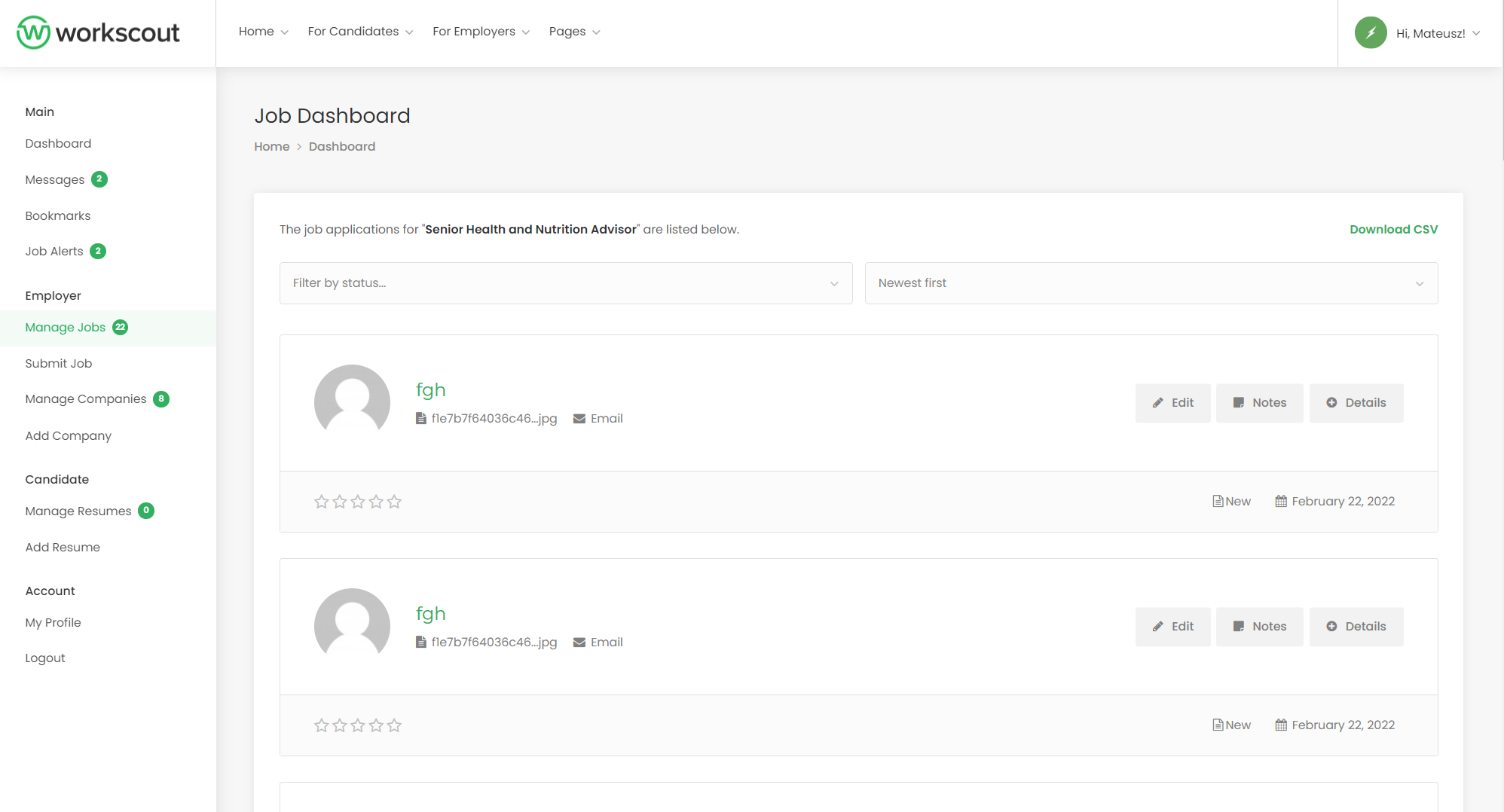Click Home in the breadcrumb

271,147
